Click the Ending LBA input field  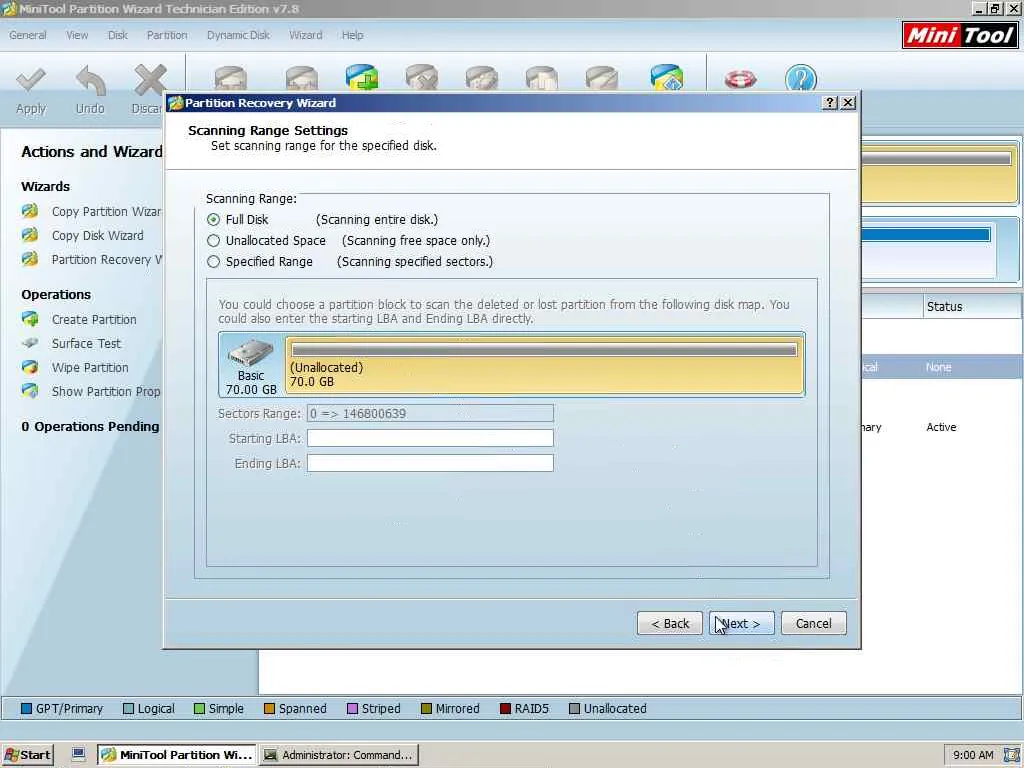click(x=430, y=463)
